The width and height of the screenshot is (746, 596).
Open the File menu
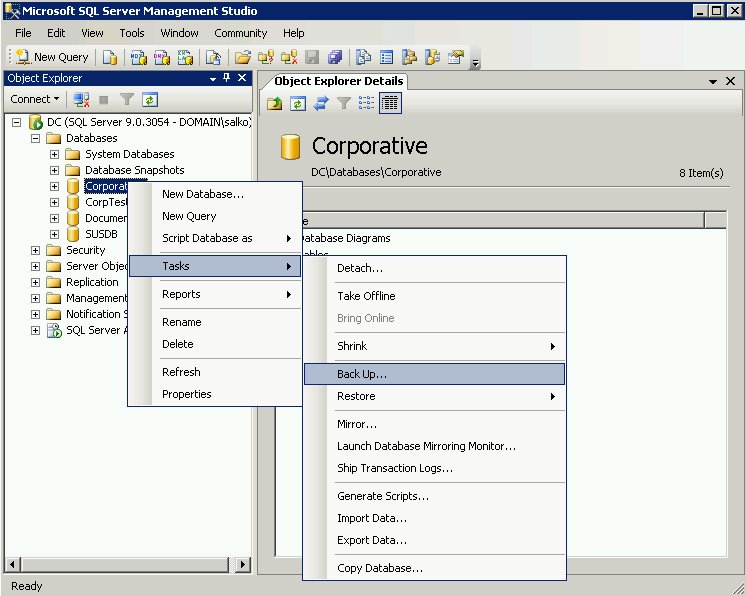pyautogui.click(x=23, y=33)
